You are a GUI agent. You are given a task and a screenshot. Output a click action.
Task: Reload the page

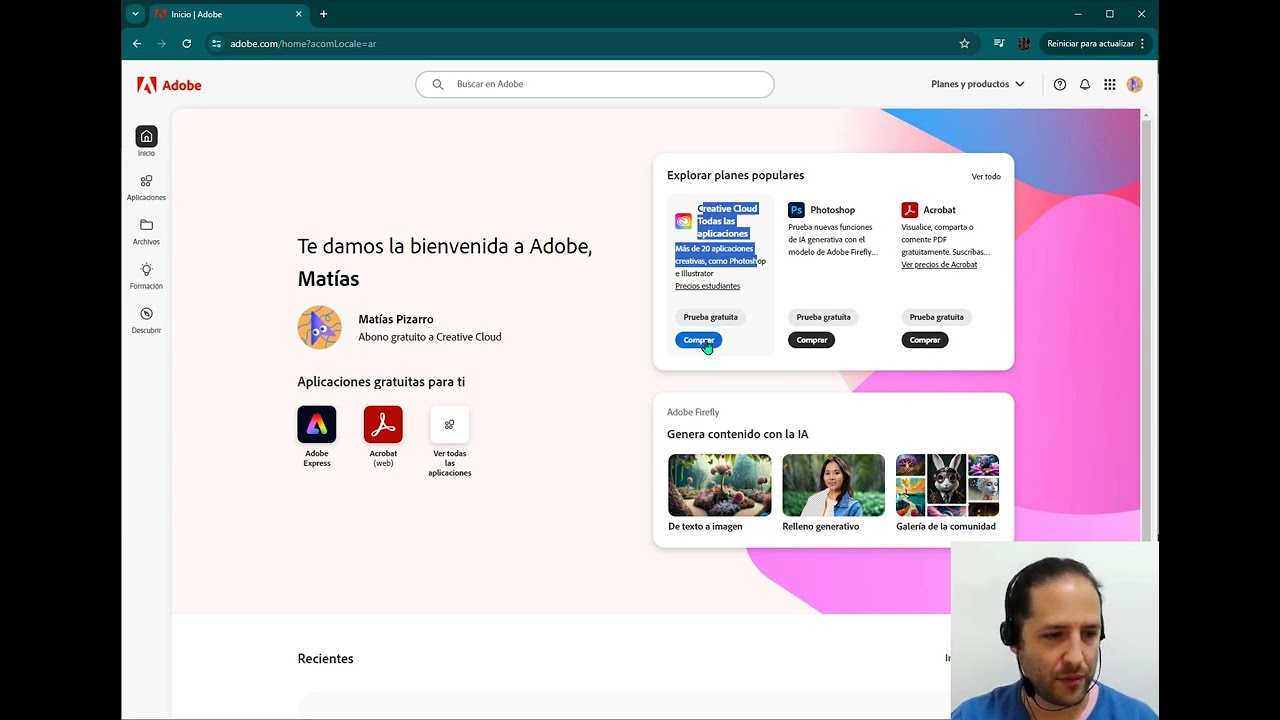(x=186, y=44)
